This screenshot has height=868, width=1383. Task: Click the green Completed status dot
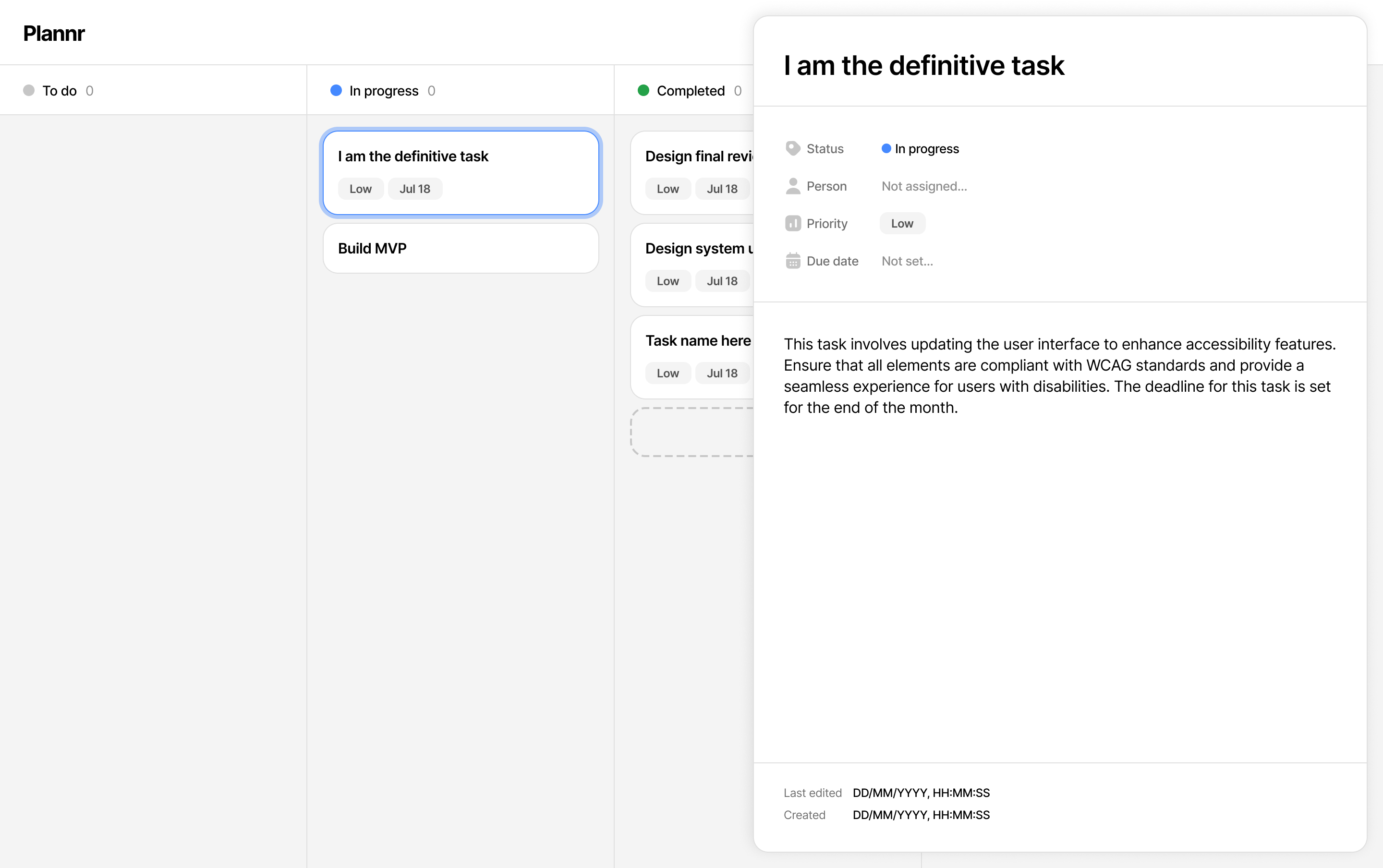click(x=643, y=91)
